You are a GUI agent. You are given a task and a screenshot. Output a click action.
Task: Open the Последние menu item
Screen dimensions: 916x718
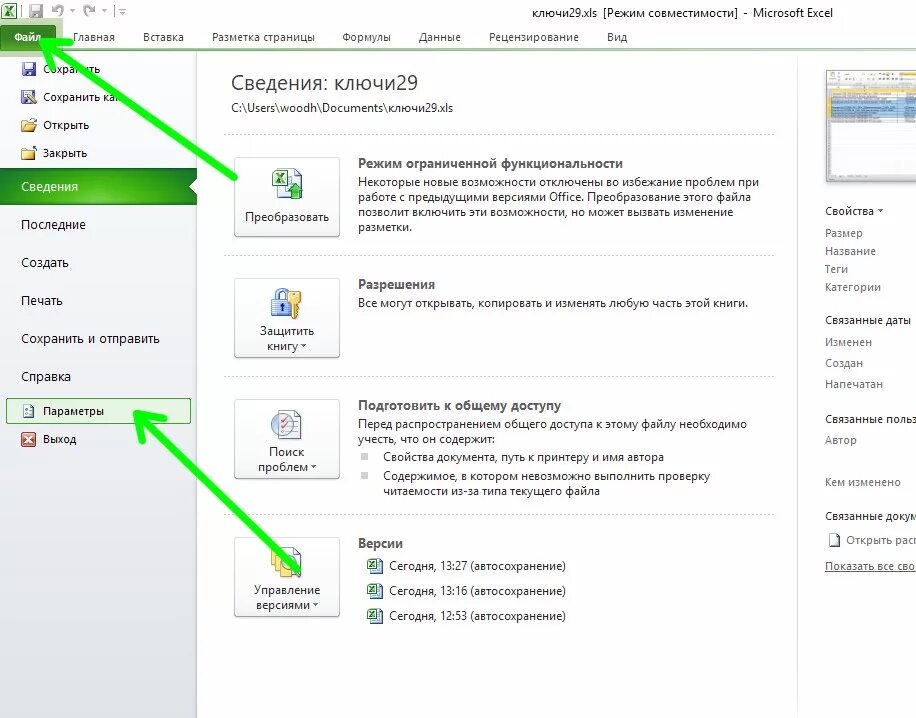pos(53,225)
